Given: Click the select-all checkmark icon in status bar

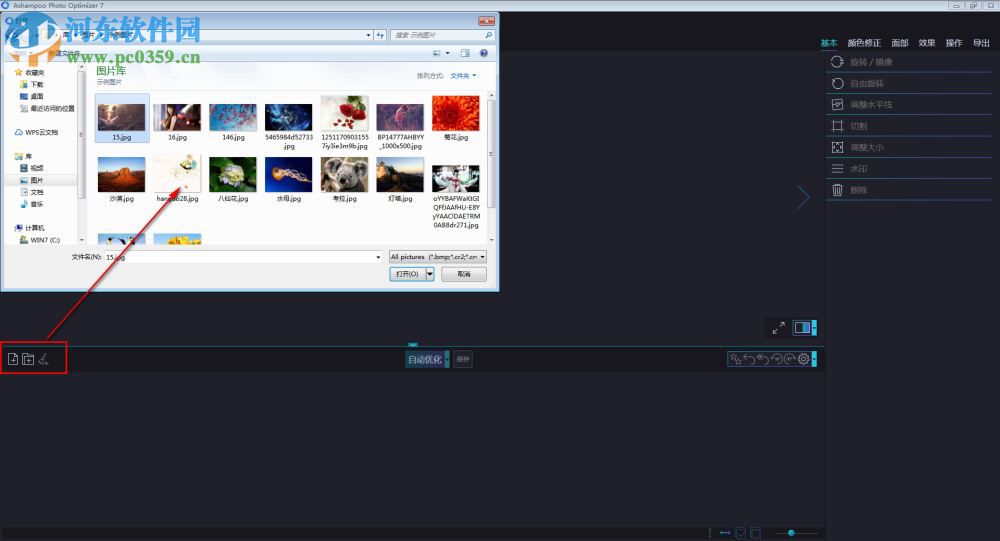Looking at the screenshot, I should (740, 533).
